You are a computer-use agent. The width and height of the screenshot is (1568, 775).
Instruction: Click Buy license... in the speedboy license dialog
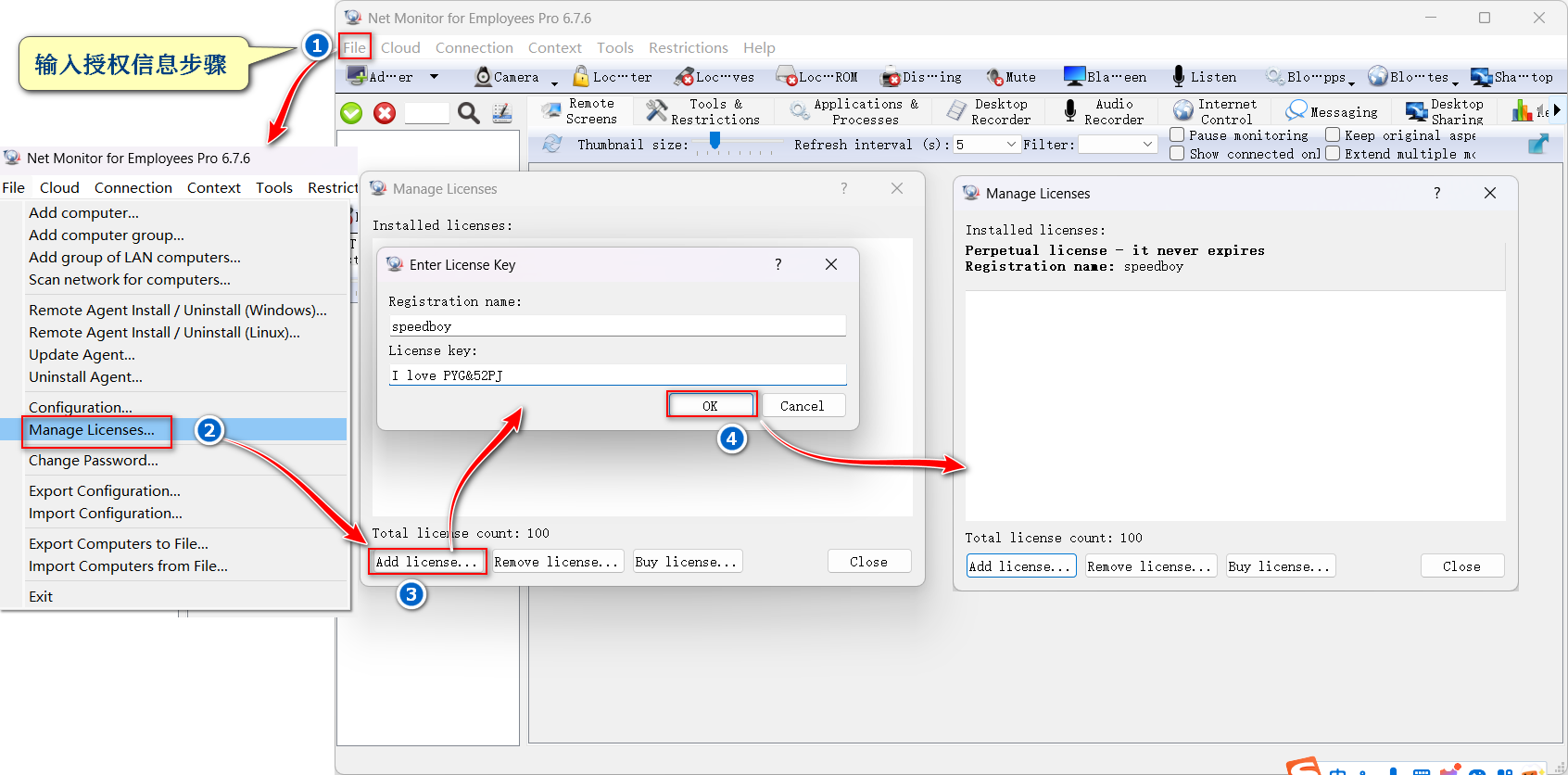coord(1280,565)
